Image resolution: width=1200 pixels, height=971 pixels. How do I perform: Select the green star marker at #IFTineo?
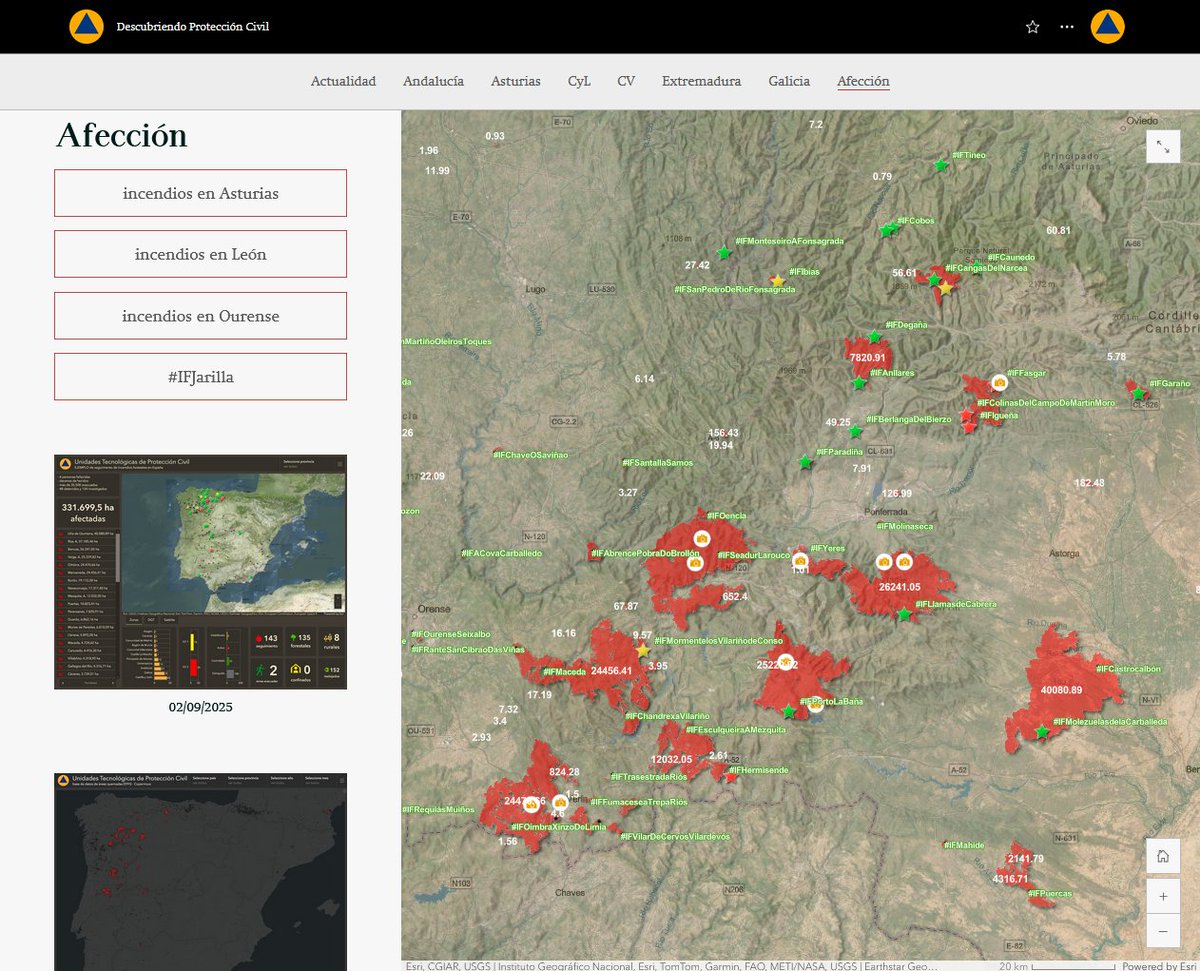click(940, 165)
